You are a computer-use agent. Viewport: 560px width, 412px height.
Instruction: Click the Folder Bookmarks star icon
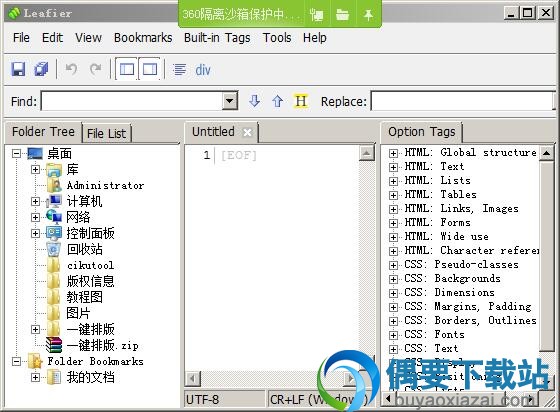click(35, 361)
